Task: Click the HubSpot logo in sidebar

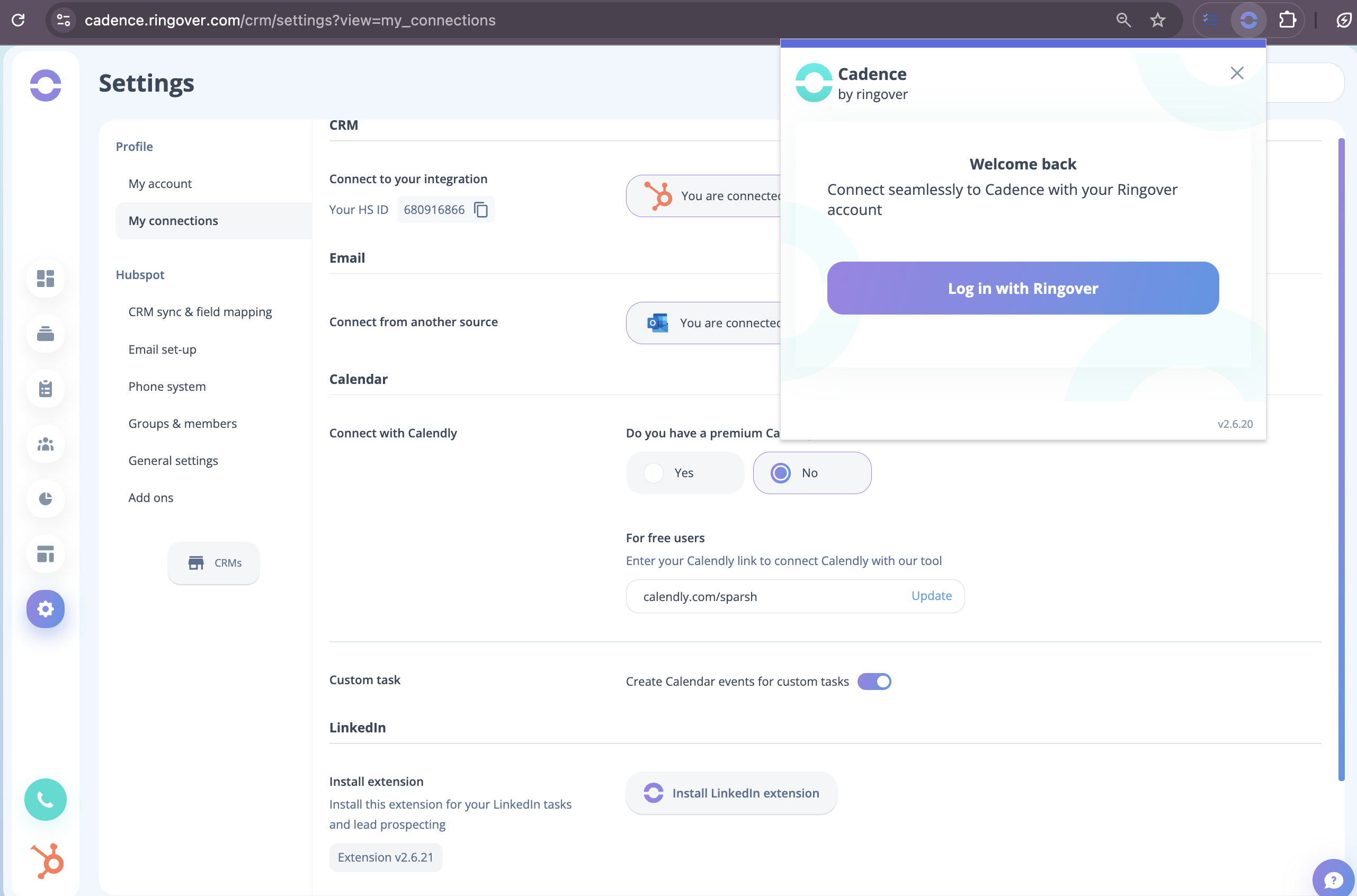Action: (48, 860)
